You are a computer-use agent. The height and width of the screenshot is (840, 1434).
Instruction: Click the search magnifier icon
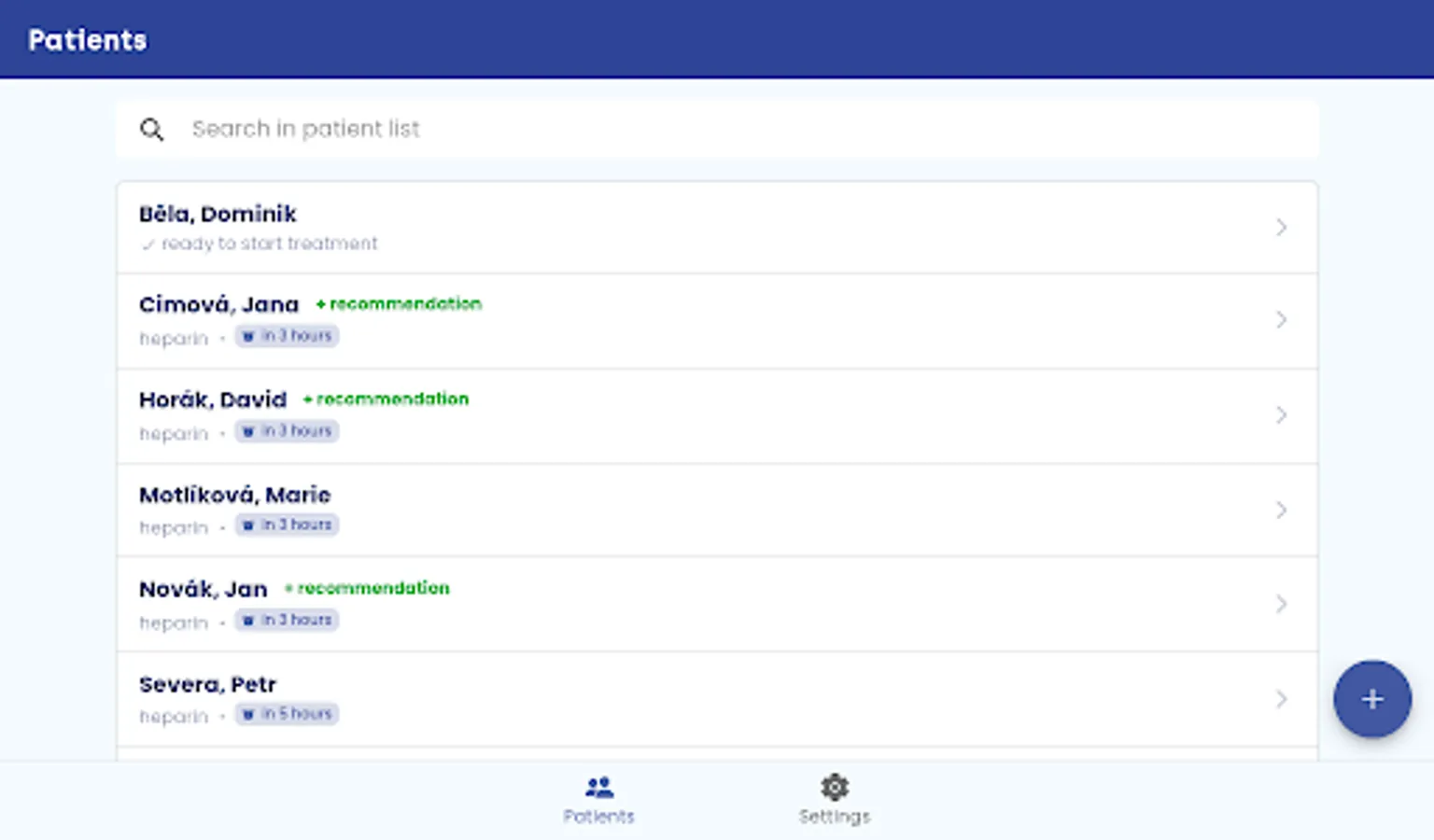pyautogui.click(x=151, y=129)
